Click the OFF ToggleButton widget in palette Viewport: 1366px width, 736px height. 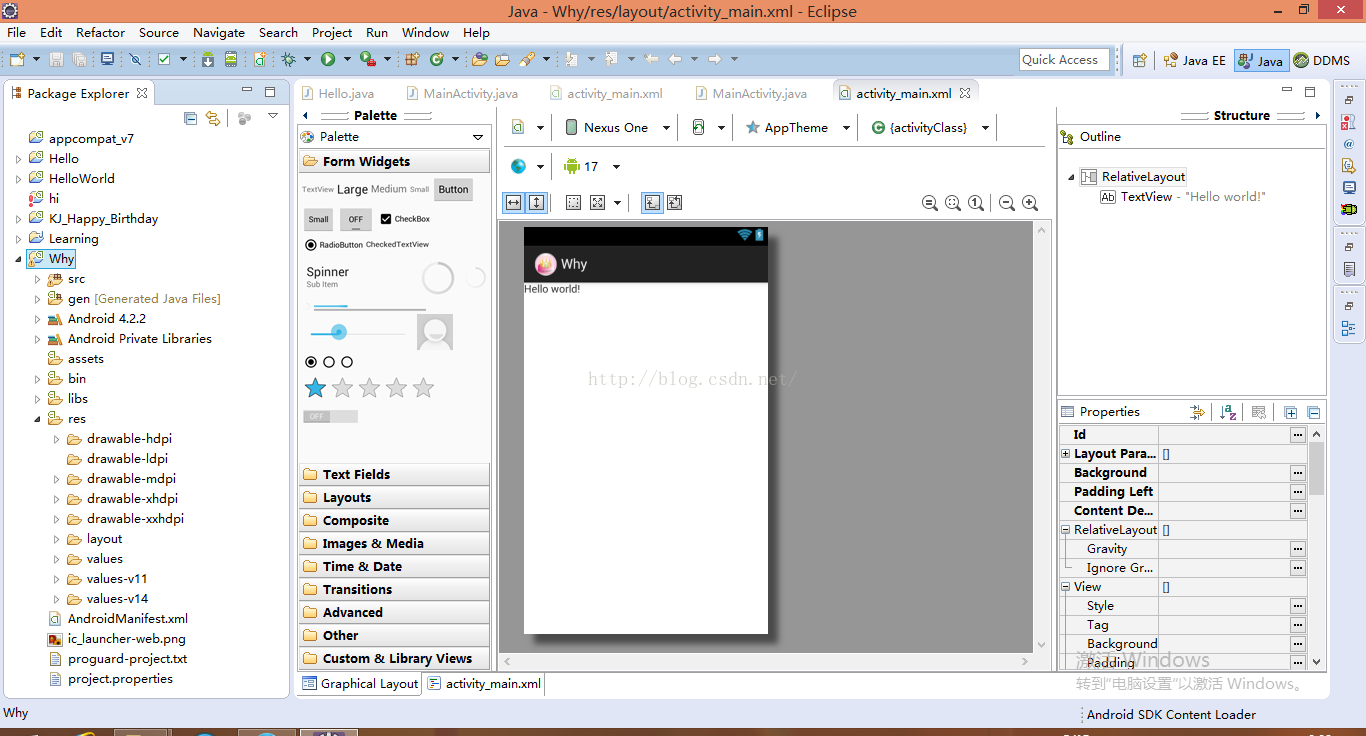(355, 220)
